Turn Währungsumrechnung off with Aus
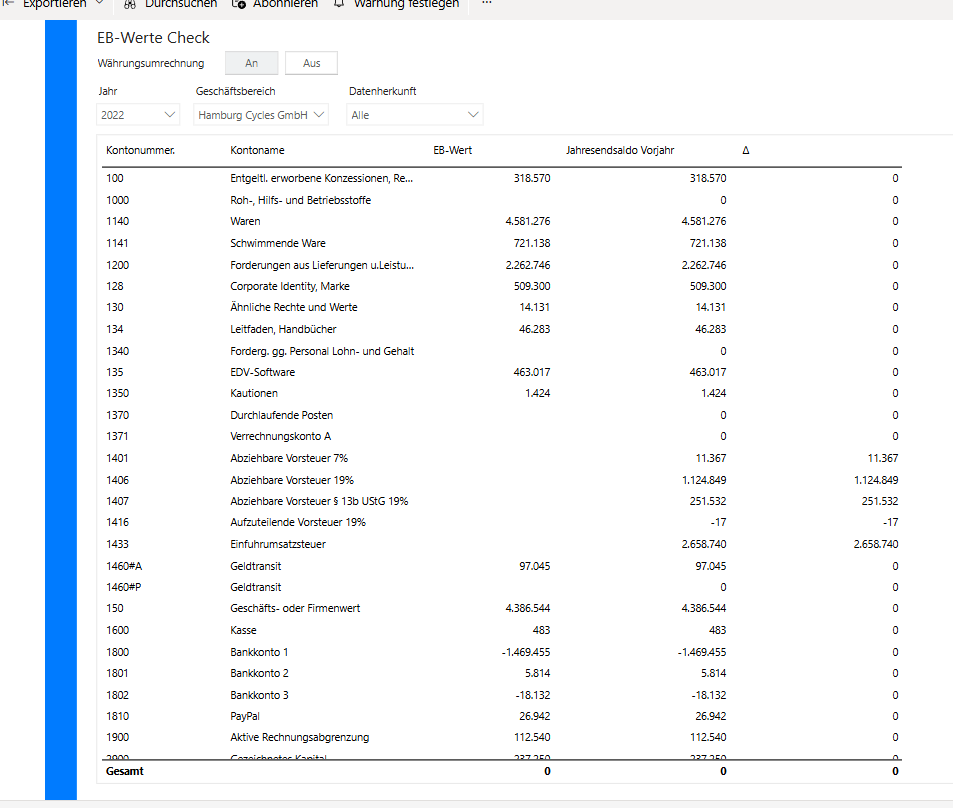Image resolution: width=953 pixels, height=808 pixels. pos(311,63)
